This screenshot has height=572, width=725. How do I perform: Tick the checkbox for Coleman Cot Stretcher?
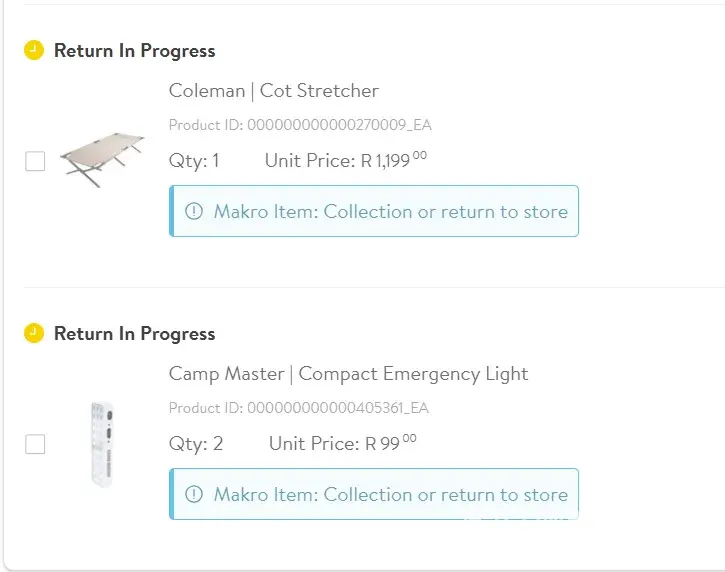coord(35,161)
